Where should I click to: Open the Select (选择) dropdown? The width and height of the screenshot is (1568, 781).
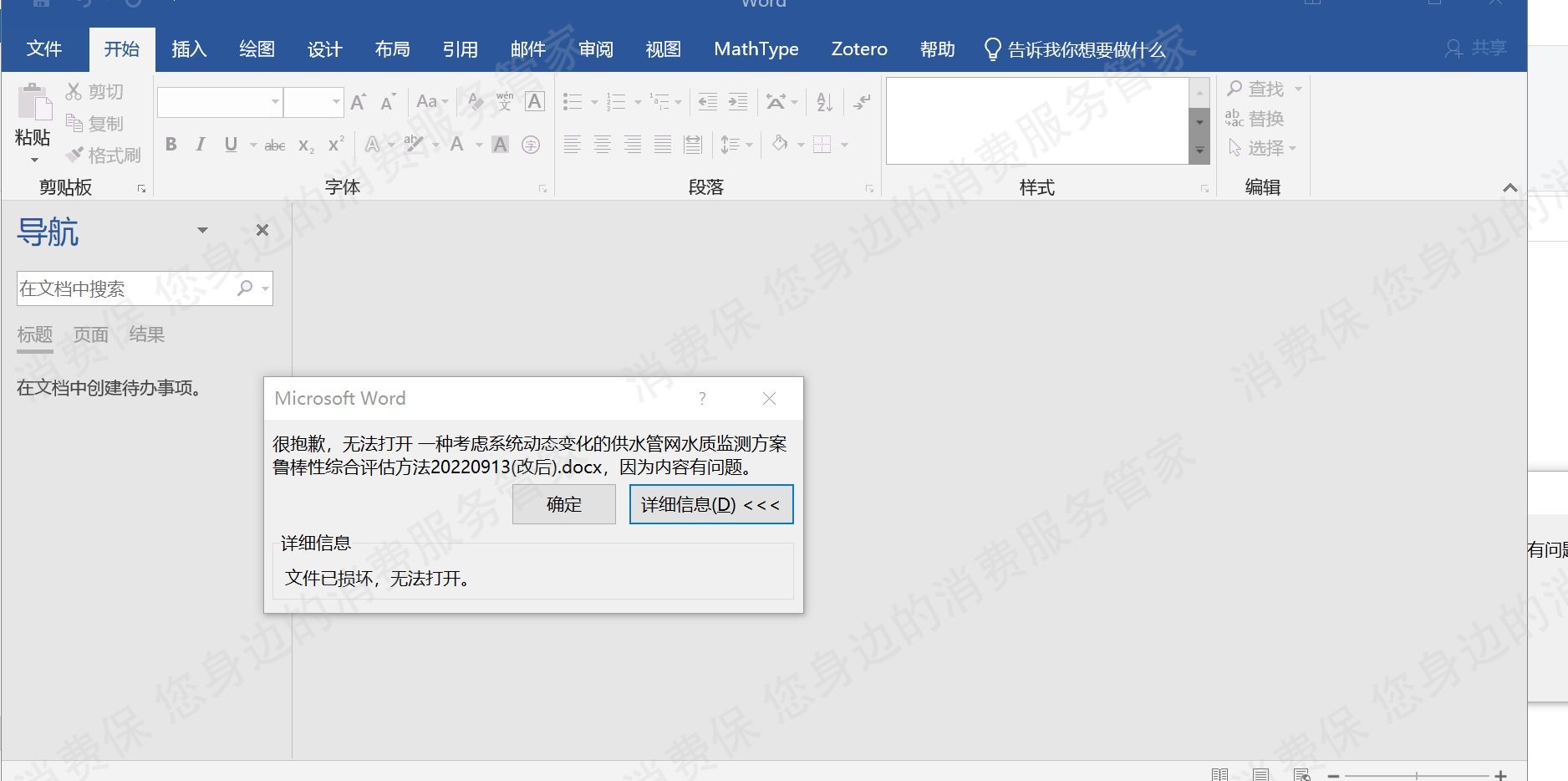1262,148
